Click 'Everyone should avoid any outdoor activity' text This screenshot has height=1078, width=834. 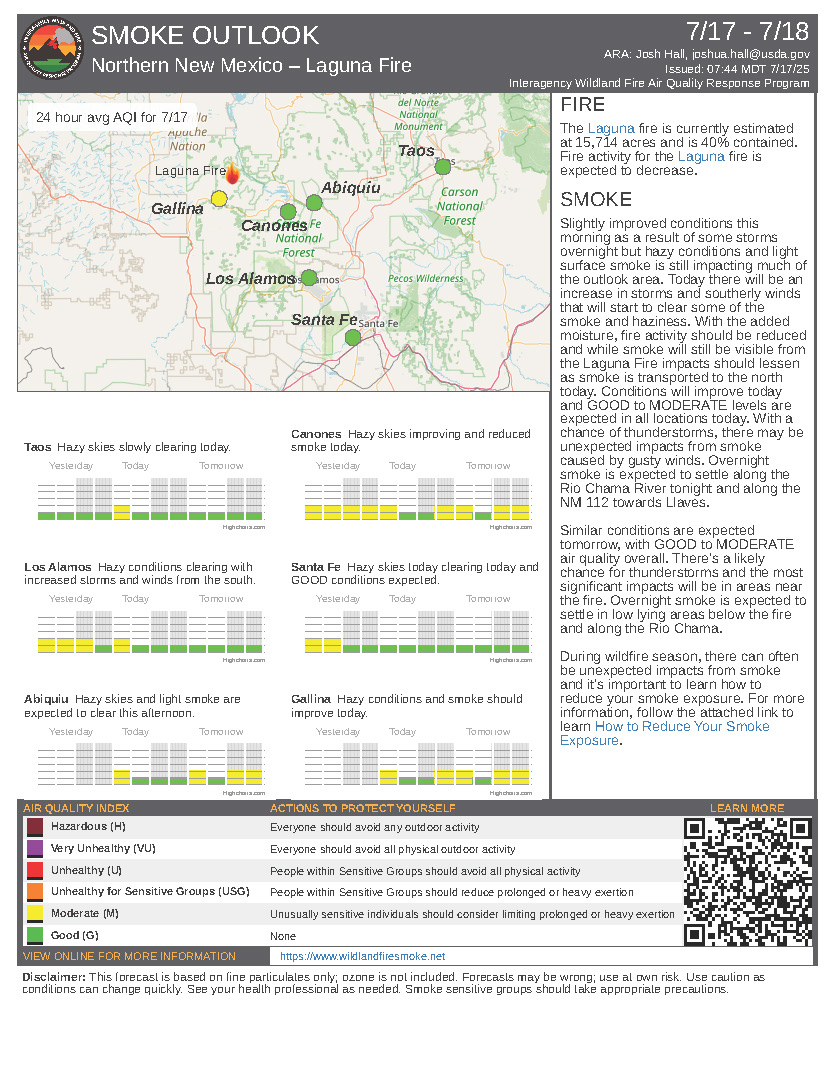[375, 828]
